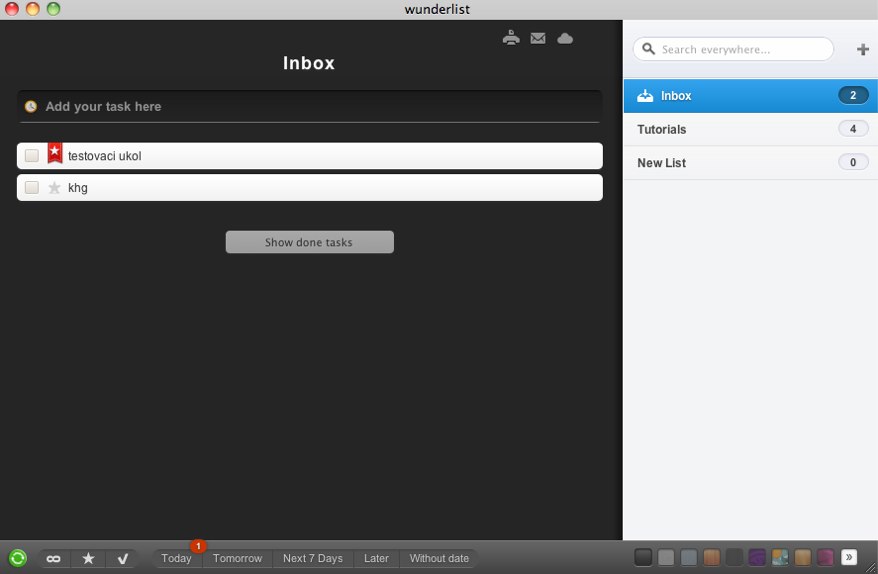Show all tasks with infinity icon

click(x=53, y=558)
